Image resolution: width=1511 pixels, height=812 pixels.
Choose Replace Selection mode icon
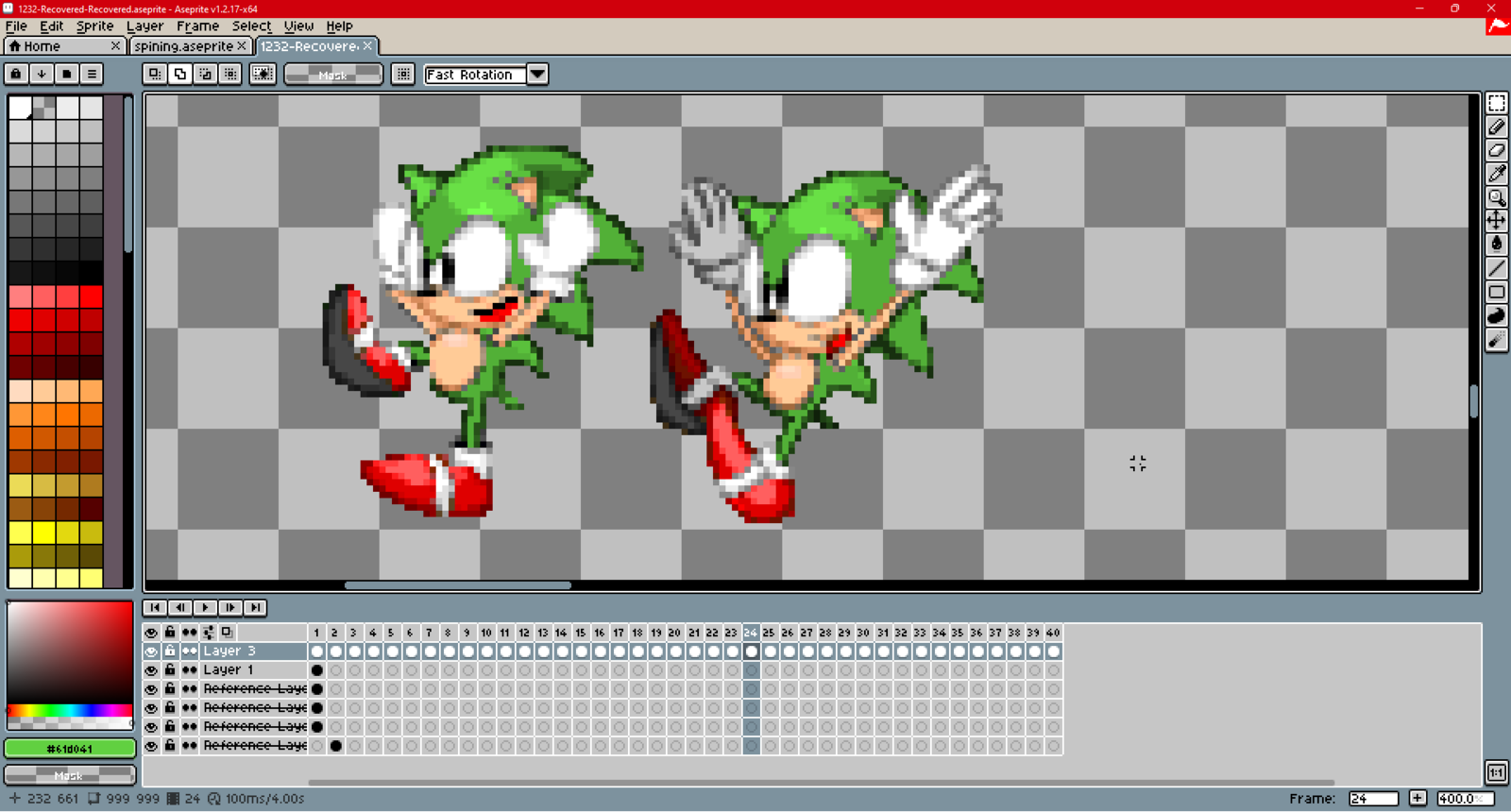point(155,74)
